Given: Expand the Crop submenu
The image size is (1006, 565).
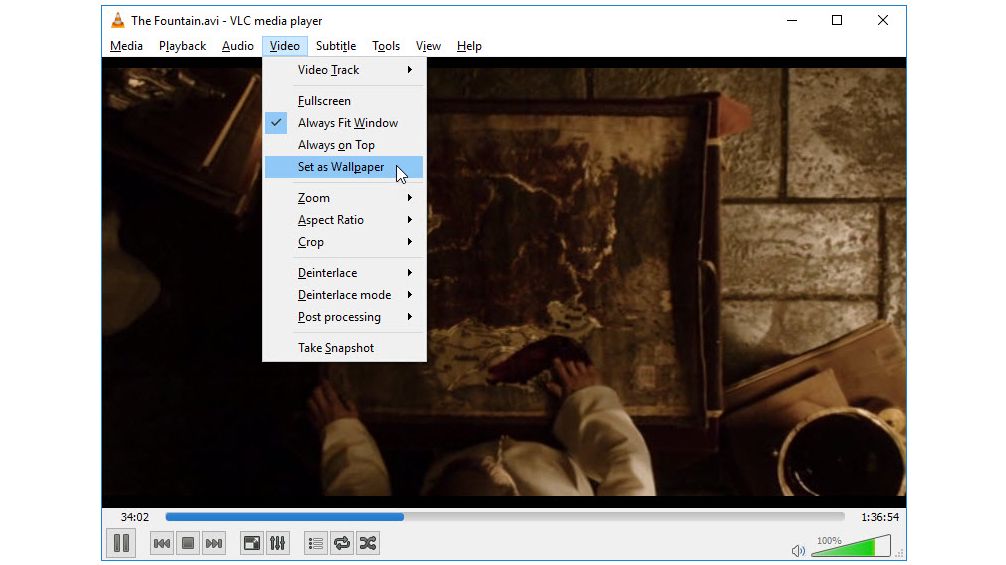Looking at the screenshot, I should coord(344,242).
